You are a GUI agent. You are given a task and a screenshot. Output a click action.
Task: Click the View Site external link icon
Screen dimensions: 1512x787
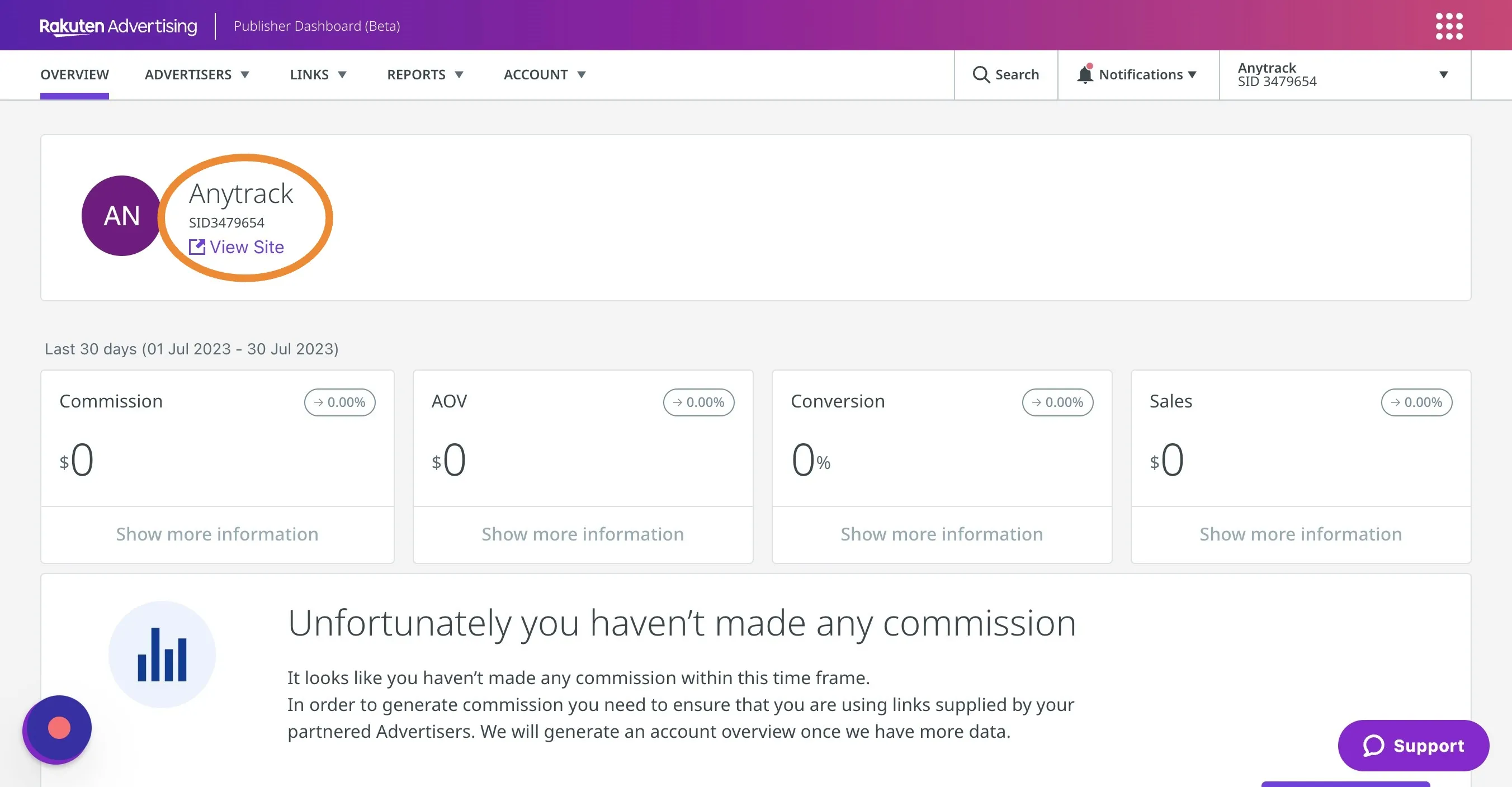click(197, 247)
